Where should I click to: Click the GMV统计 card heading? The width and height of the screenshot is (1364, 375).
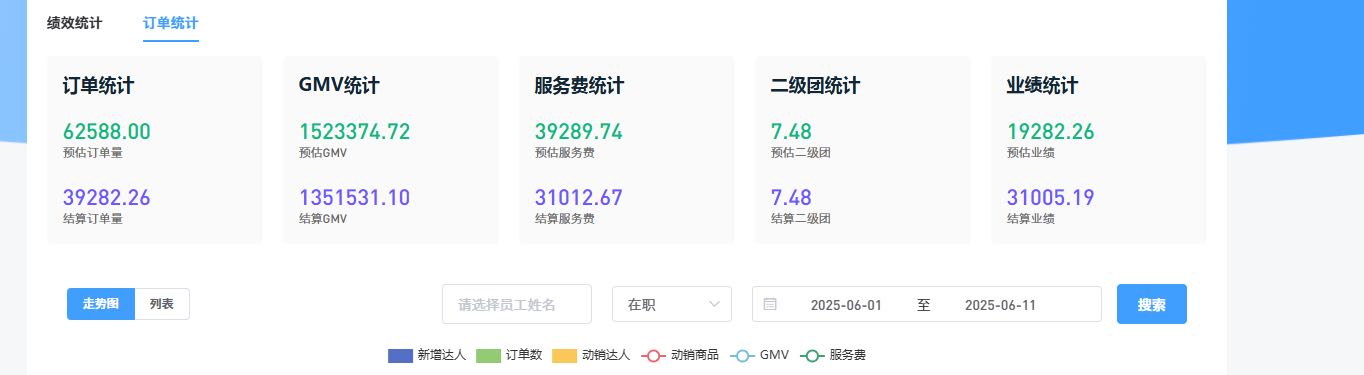pyautogui.click(x=339, y=86)
